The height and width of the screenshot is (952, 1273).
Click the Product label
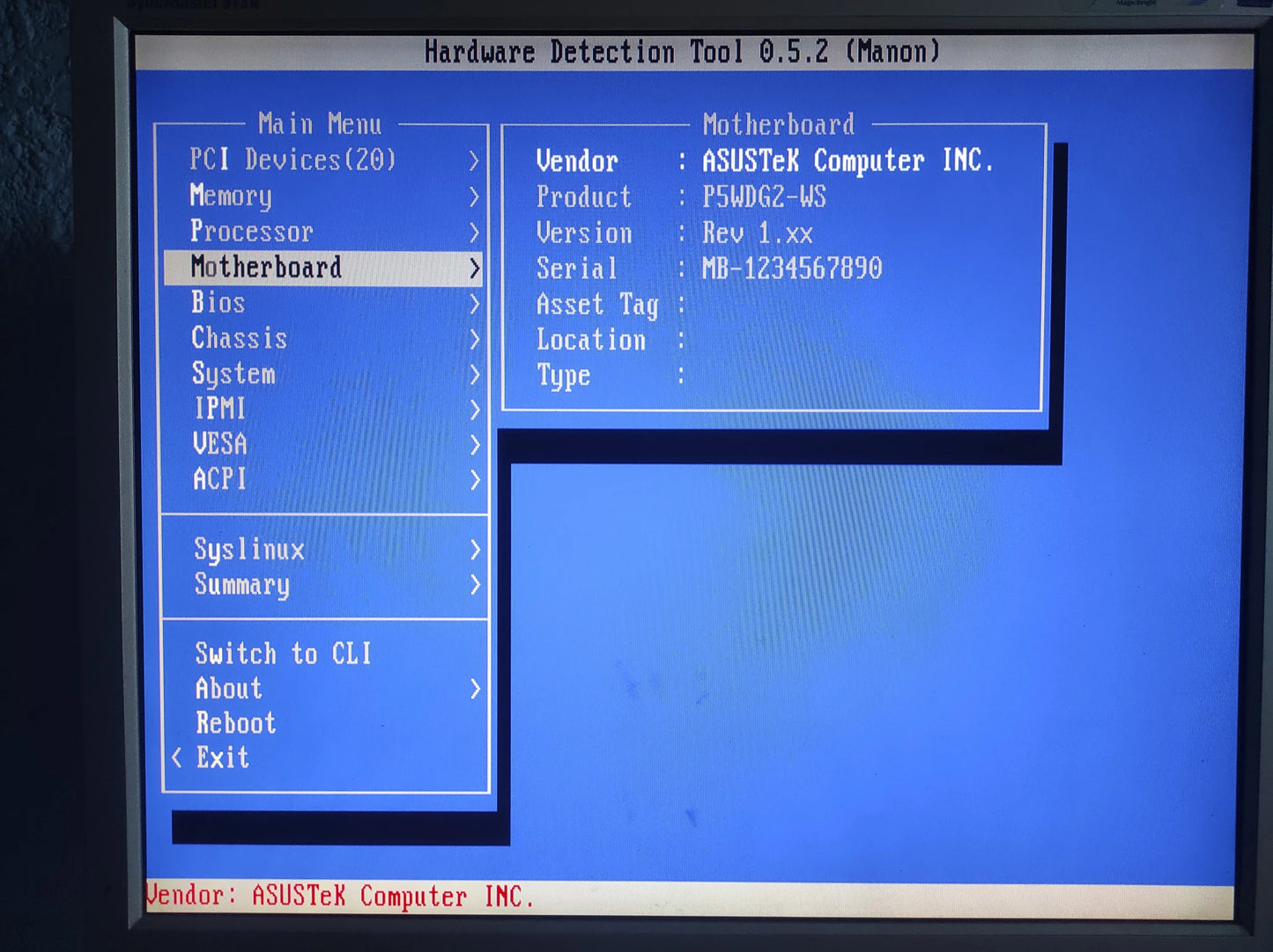pos(584,196)
